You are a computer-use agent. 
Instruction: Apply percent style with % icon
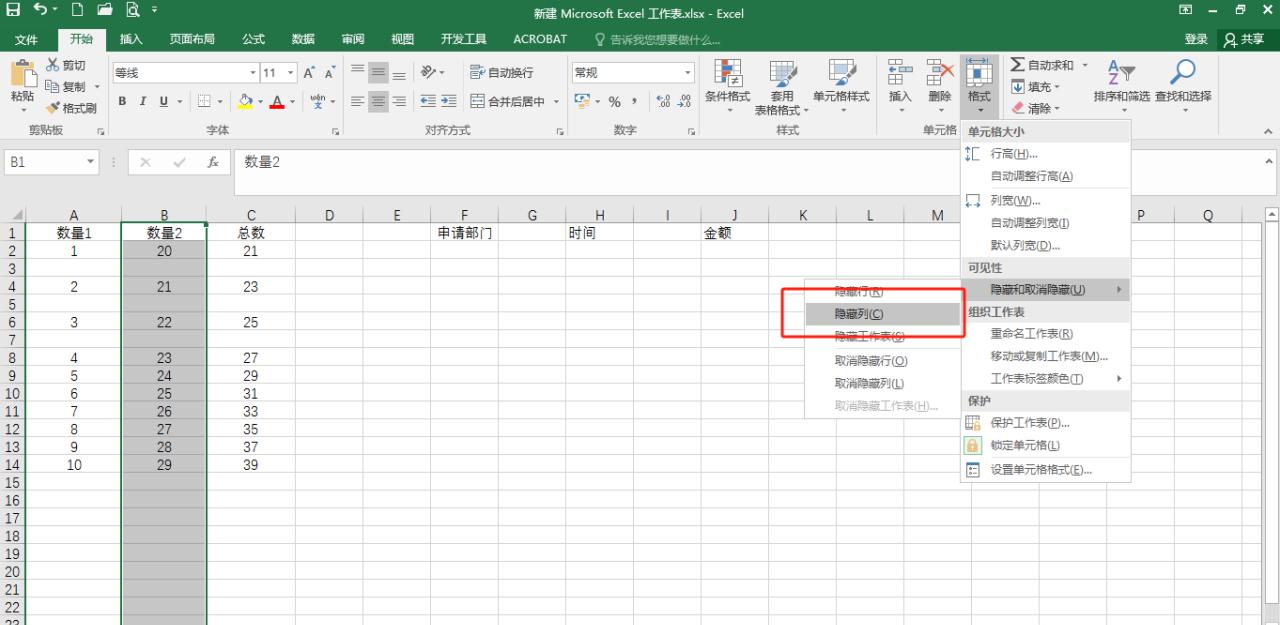click(615, 101)
